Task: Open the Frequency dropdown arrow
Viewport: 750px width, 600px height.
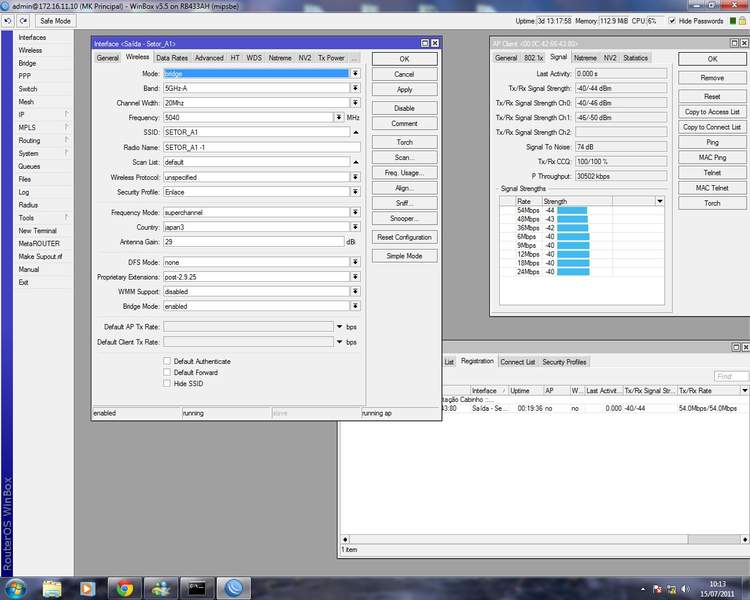Action: point(339,118)
